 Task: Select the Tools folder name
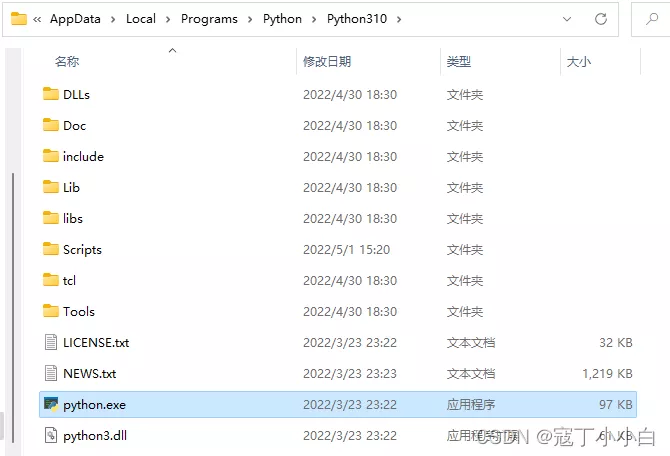[x=79, y=312]
